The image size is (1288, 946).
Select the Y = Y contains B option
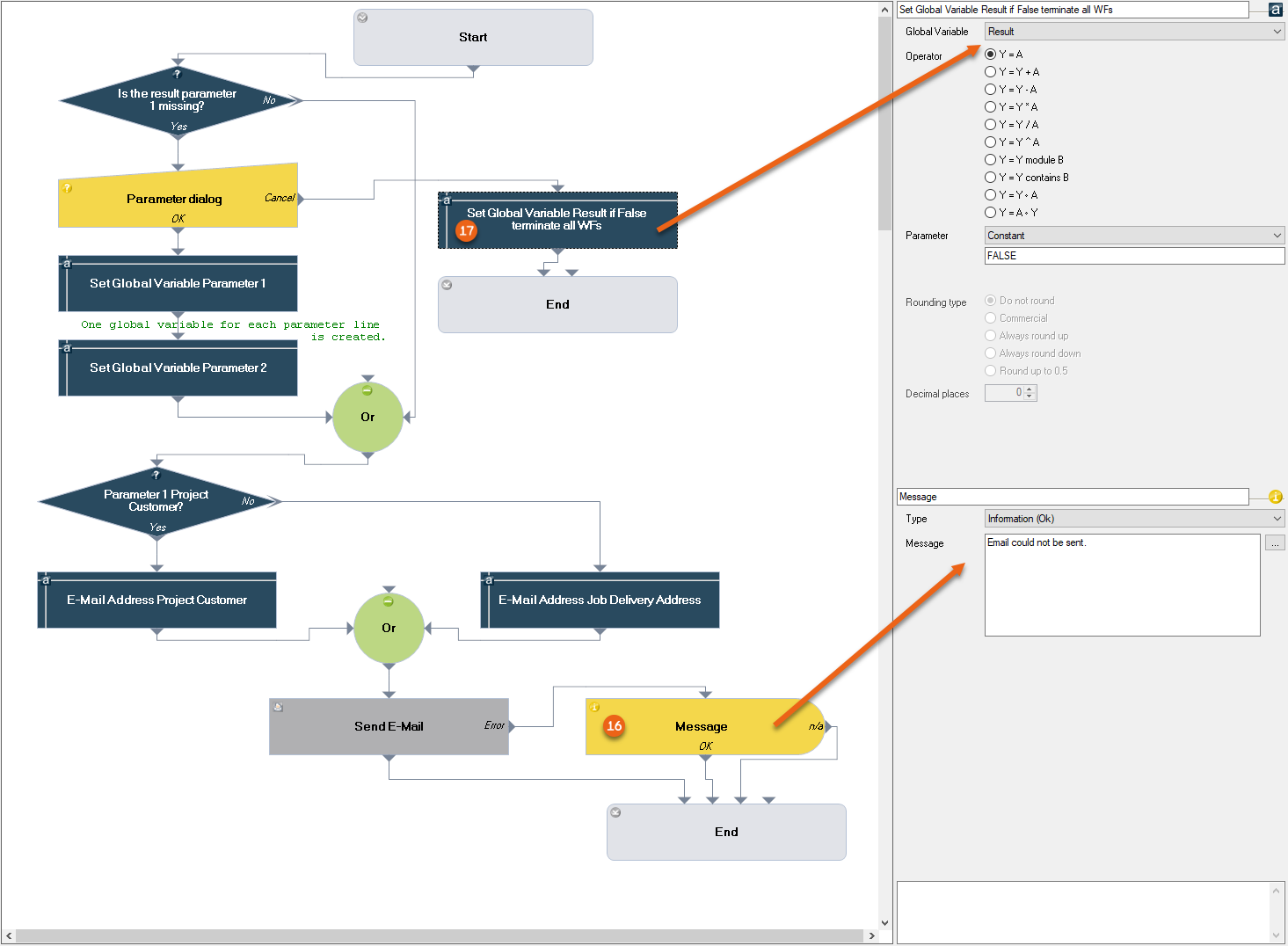[991, 178]
